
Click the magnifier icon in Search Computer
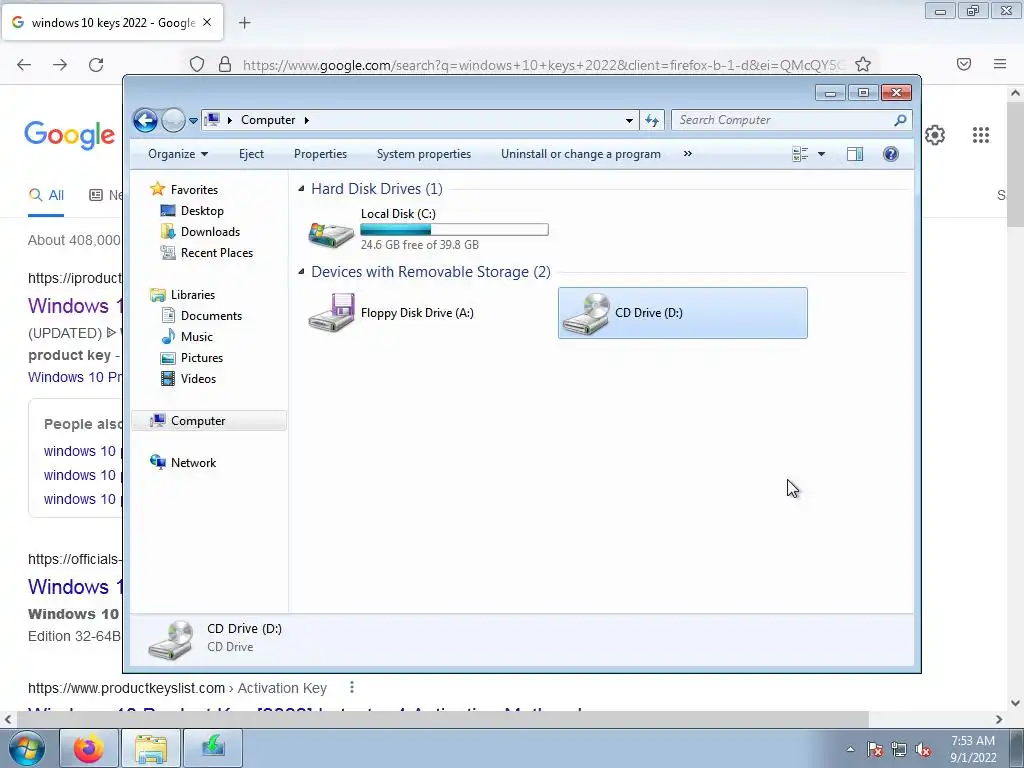(x=900, y=120)
